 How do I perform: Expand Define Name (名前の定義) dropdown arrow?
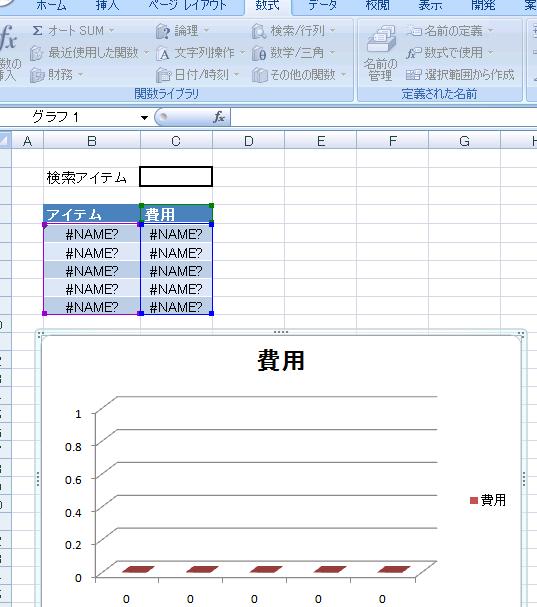point(491,31)
